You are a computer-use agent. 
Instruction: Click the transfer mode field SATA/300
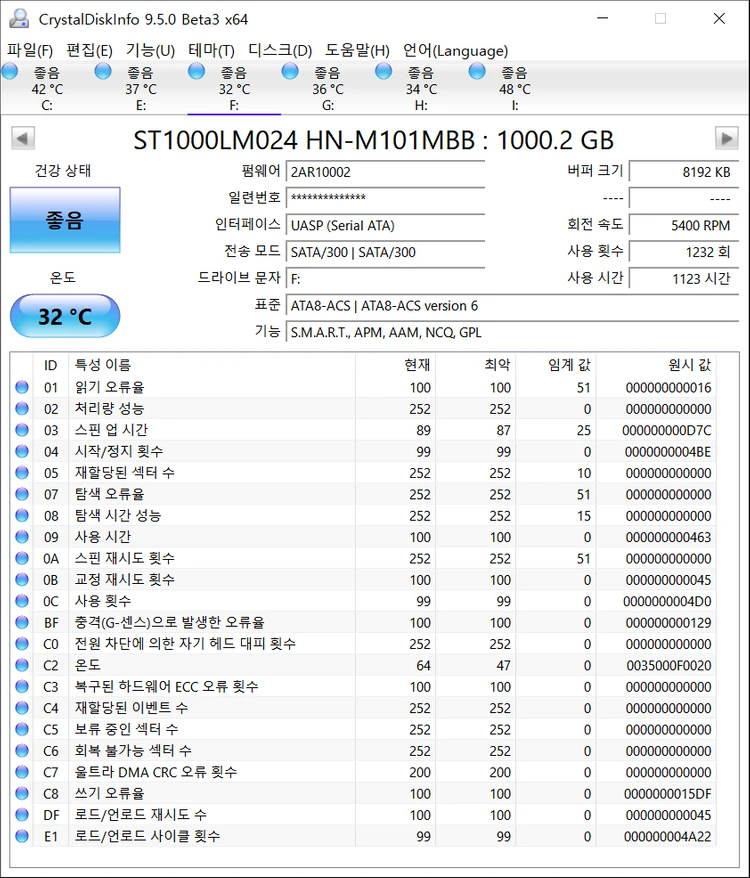(x=385, y=252)
